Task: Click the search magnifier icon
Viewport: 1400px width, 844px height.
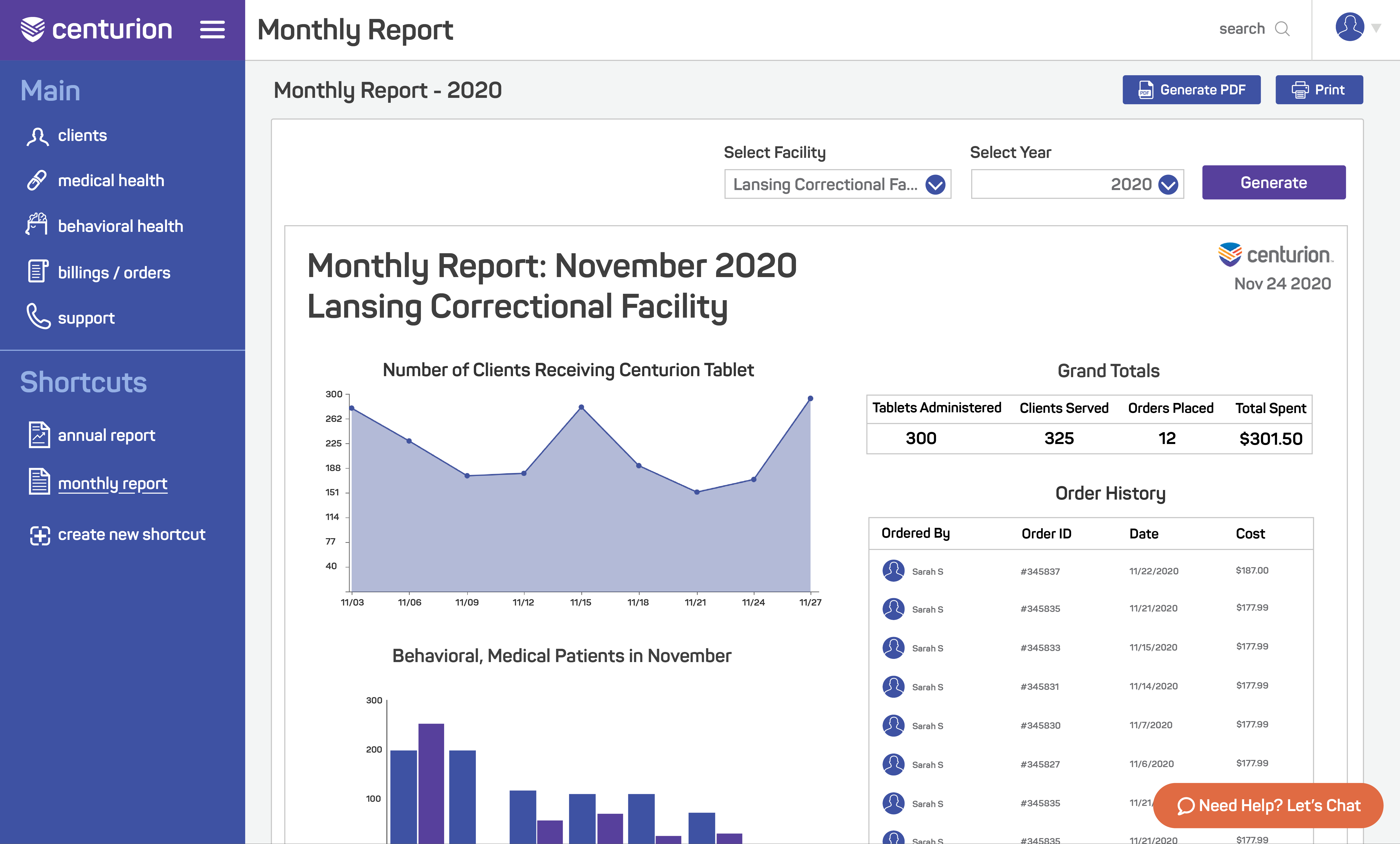Action: pyautogui.click(x=1282, y=29)
